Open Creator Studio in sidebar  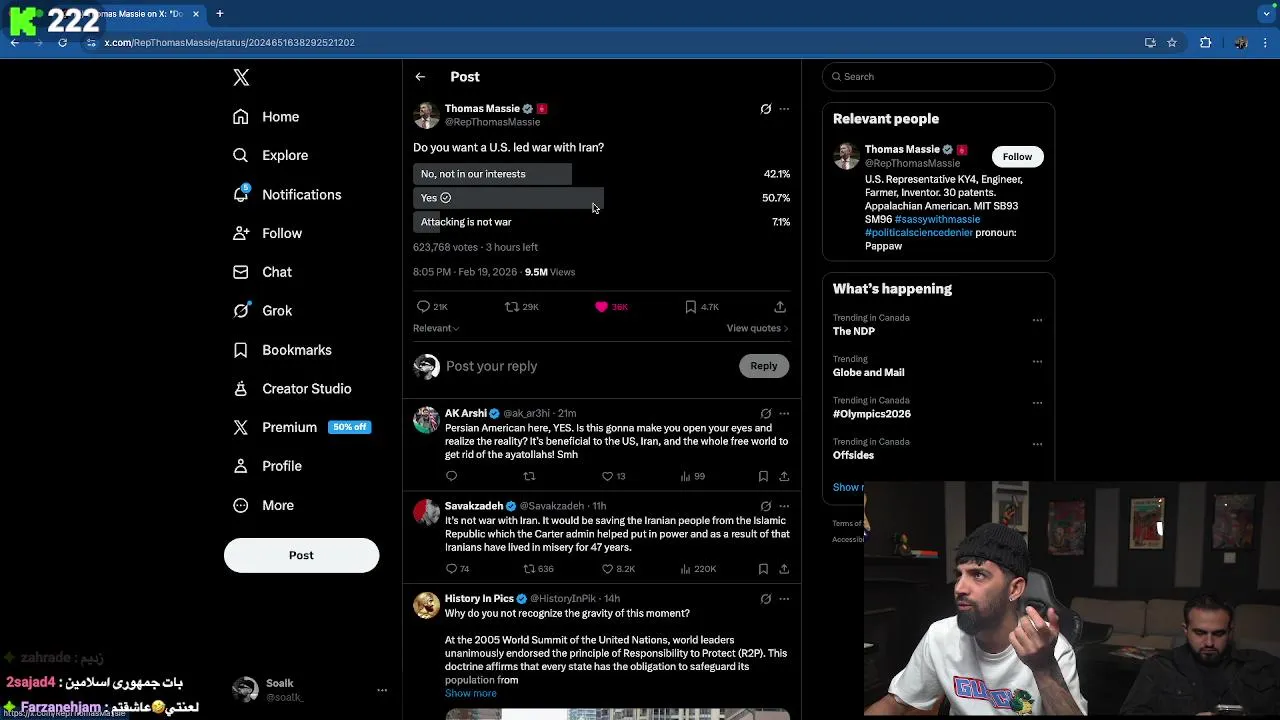click(x=292, y=389)
